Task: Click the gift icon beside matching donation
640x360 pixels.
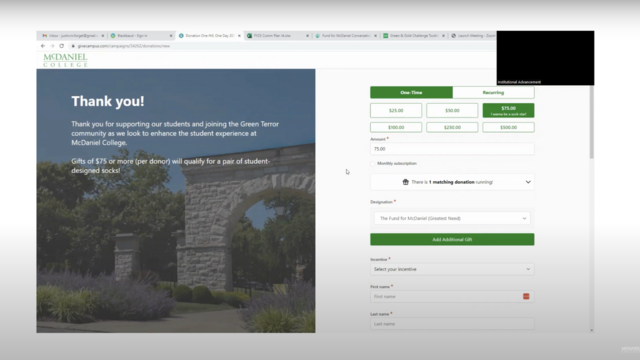Action: [x=405, y=182]
